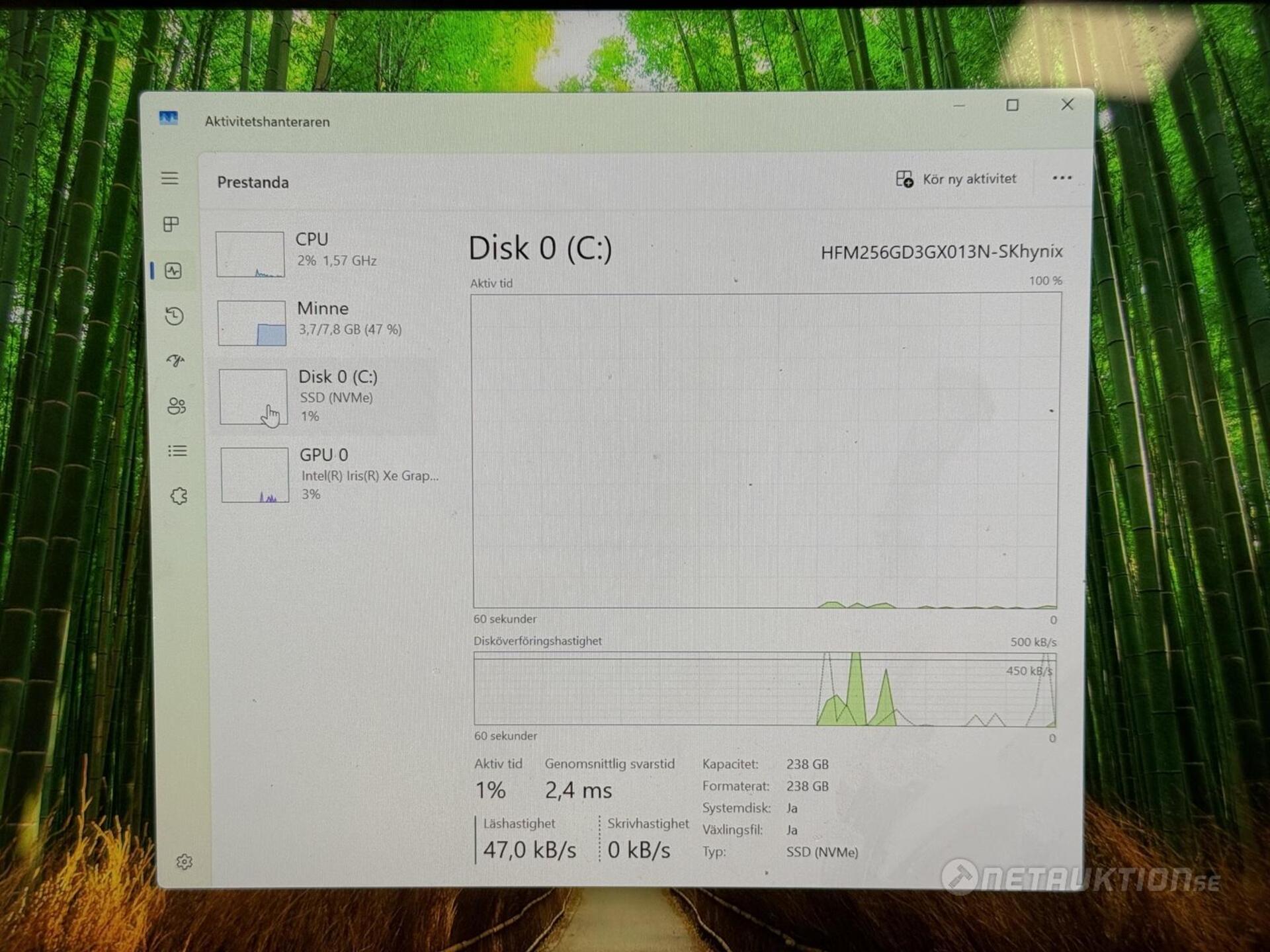Click the Aktiv tid disk graph

point(765,450)
